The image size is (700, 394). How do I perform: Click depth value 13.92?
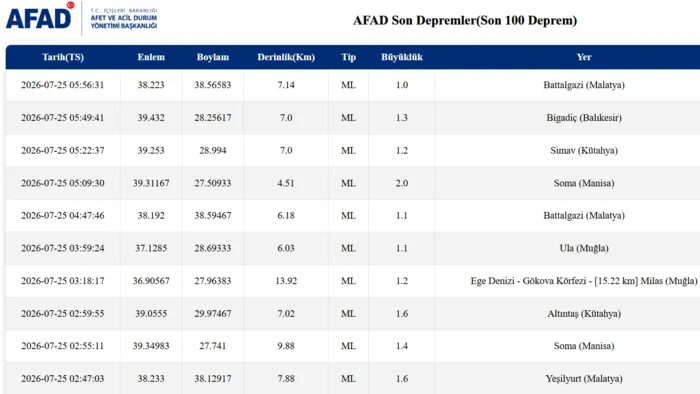[286, 281]
